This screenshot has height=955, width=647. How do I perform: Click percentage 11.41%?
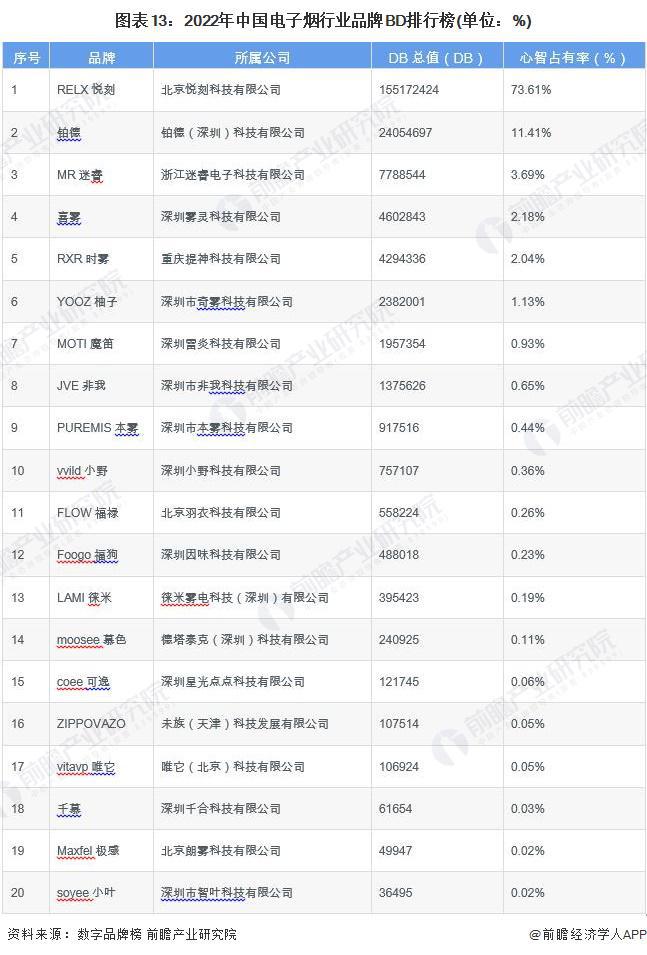point(531,132)
